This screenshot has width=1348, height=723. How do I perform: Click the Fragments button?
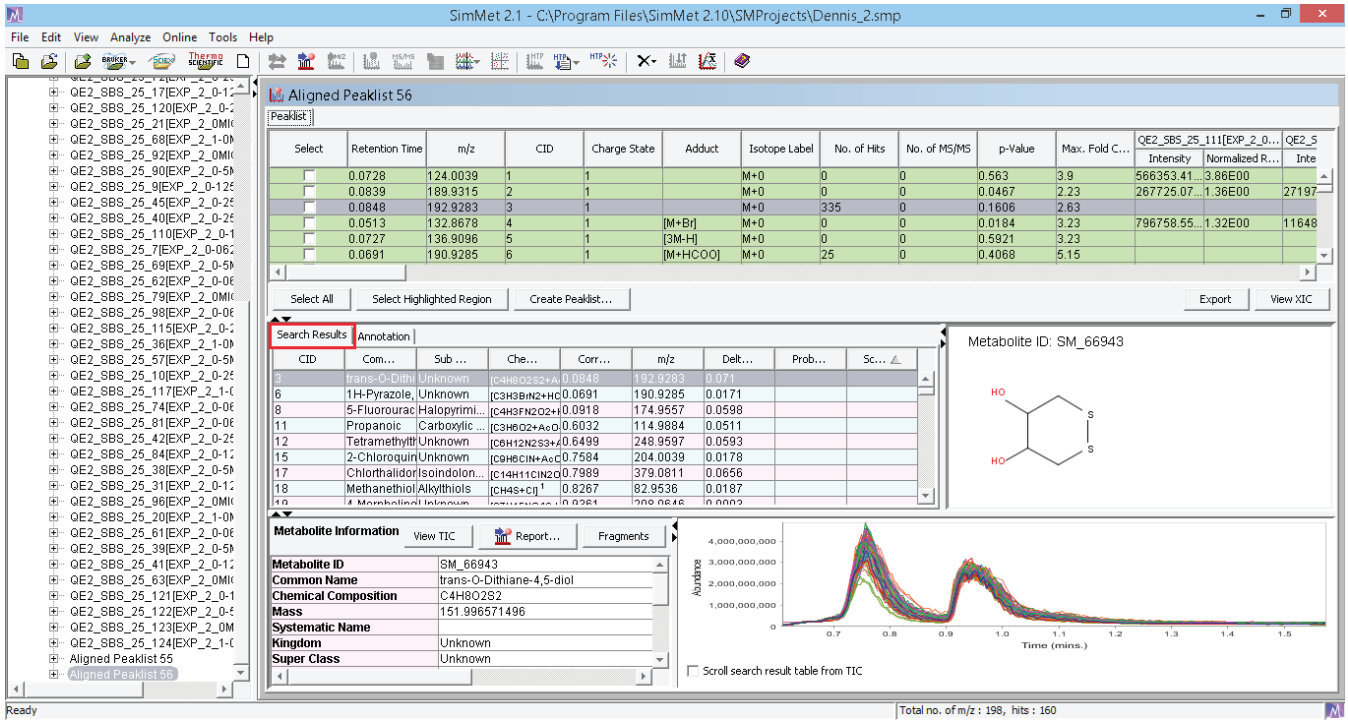tap(623, 536)
